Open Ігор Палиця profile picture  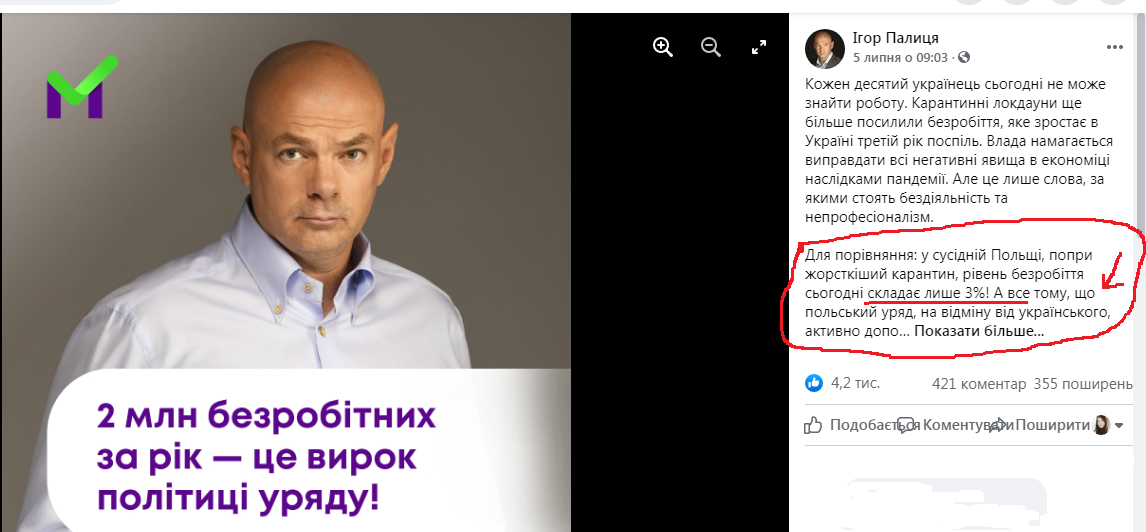[x=824, y=49]
